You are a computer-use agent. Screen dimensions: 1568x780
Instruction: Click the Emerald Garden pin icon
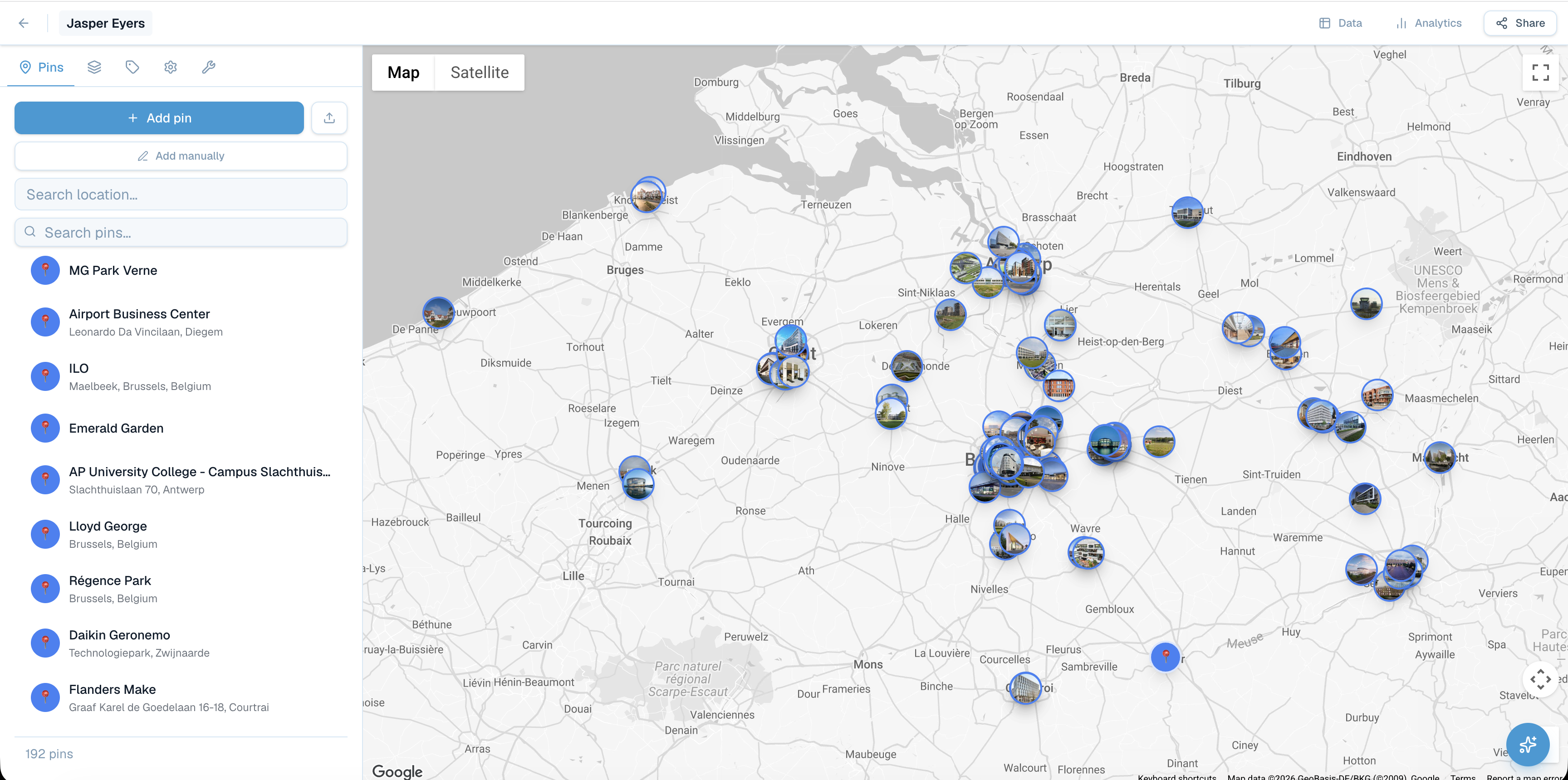45,429
